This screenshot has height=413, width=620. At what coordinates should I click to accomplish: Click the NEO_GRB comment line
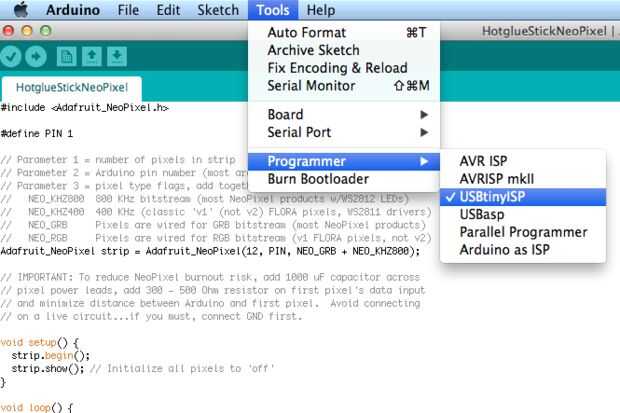pyautogui.click(x=213, y=225)
